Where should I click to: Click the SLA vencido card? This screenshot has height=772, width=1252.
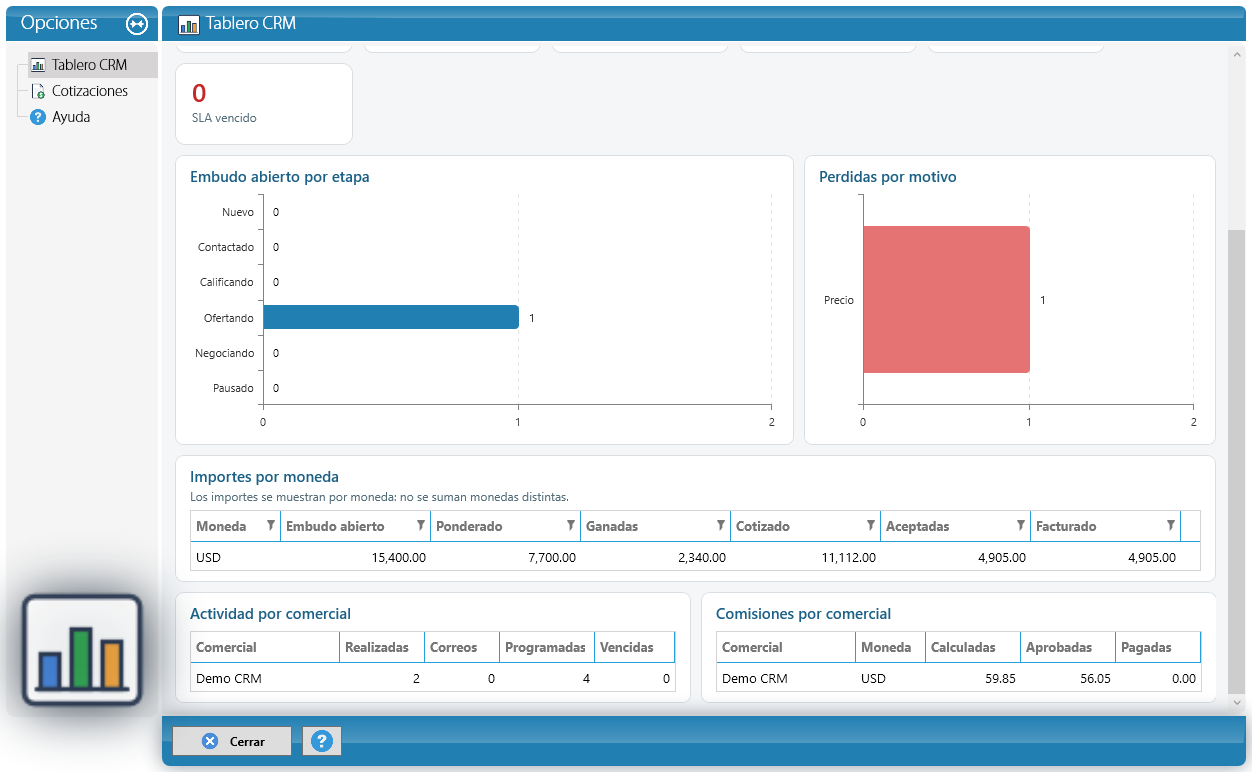tap(264, 104)
